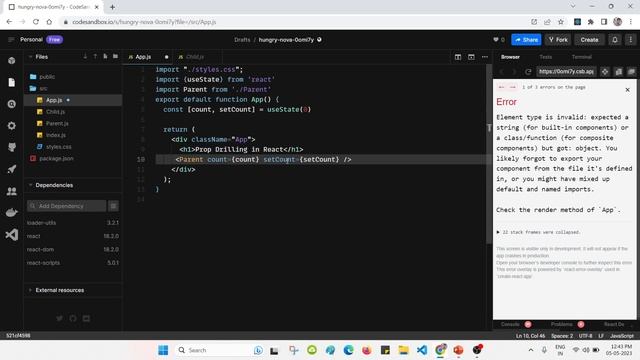Screen dimensions: 640x360
Task: Open index.js in the file tree
Action: click(56, 135)
